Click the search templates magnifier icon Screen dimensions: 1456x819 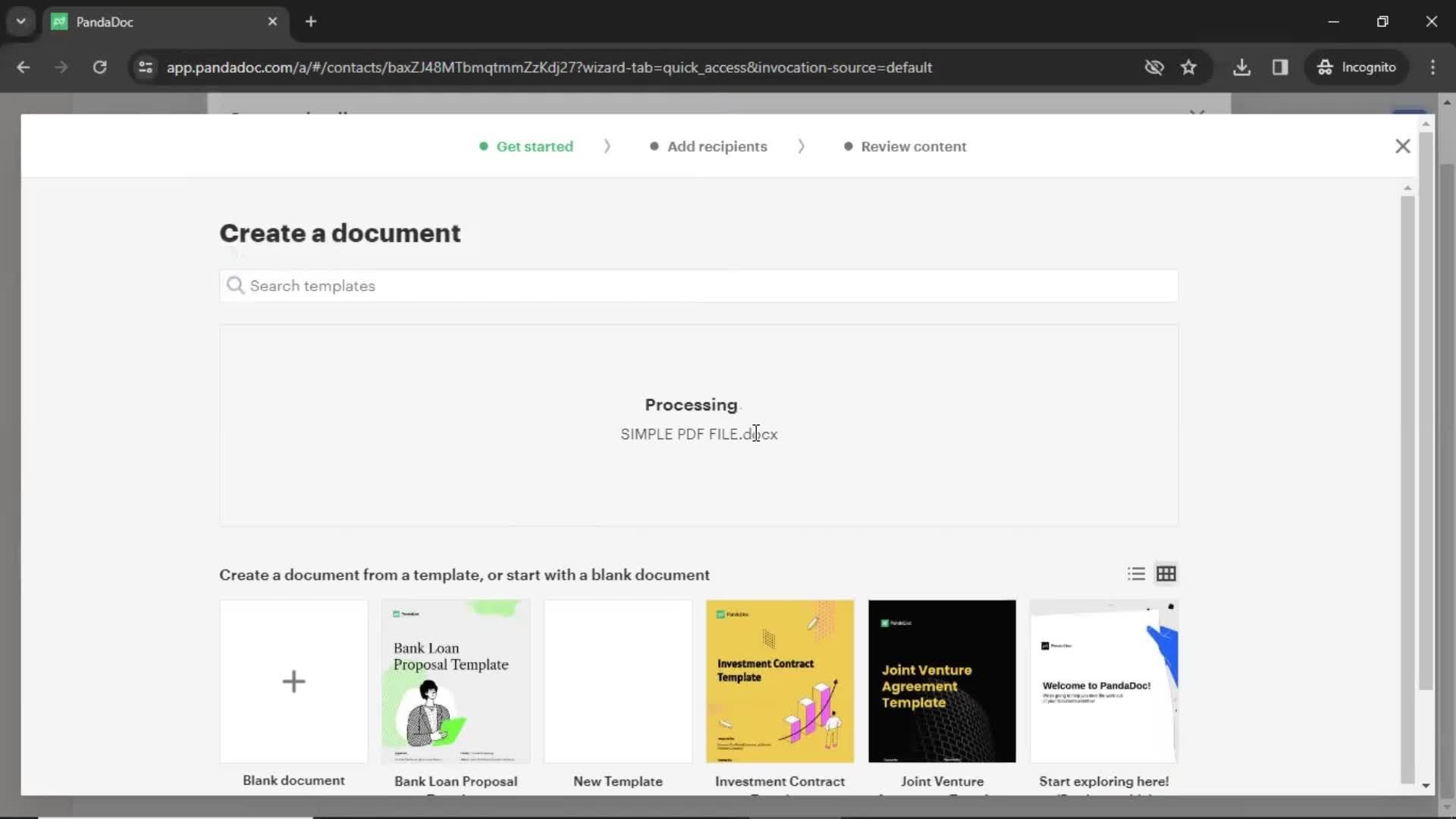tap(236, 285)
